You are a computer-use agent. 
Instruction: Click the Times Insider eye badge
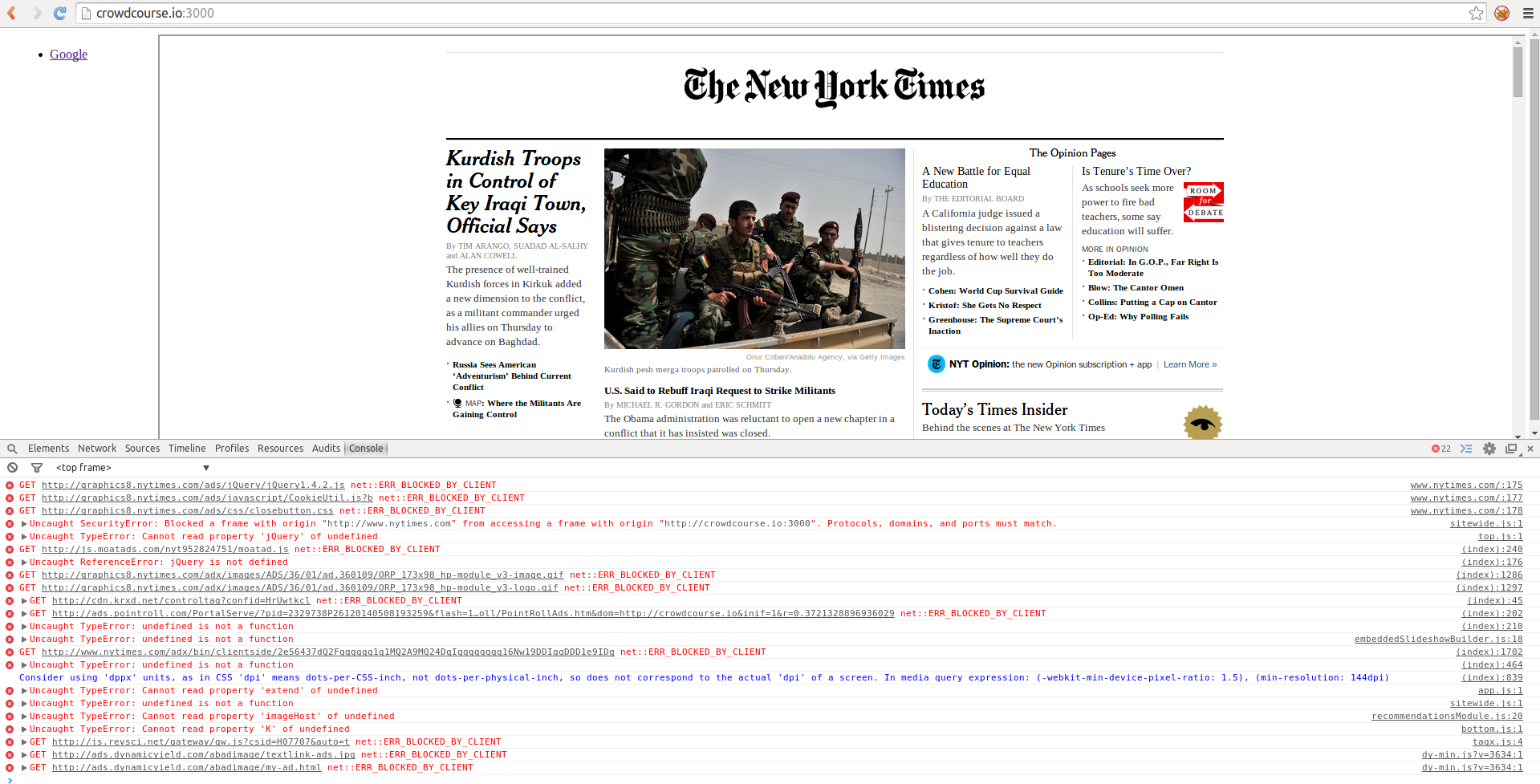[1202, 422]
